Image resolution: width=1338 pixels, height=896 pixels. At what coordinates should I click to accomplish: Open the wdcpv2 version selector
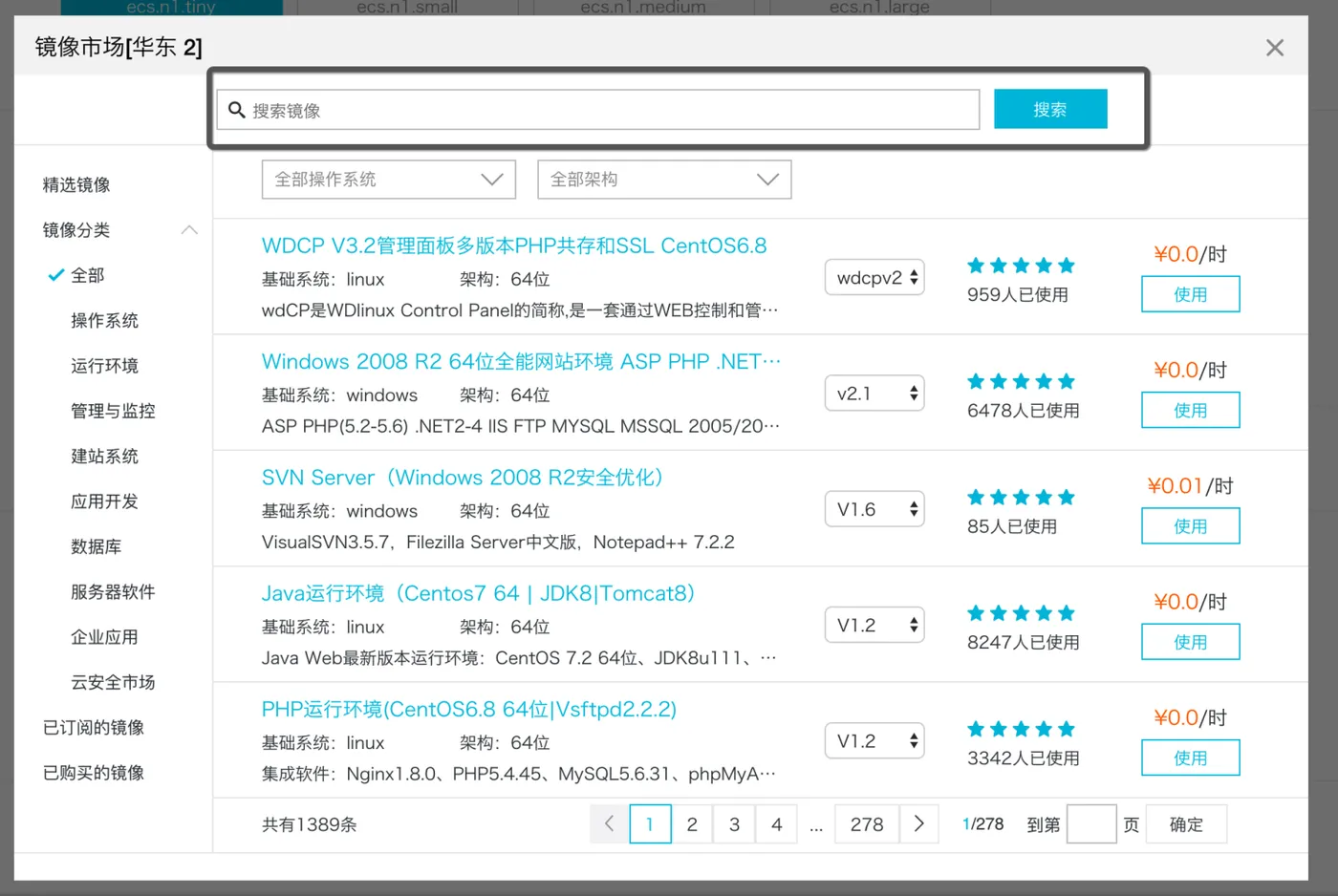pos(874,277)
